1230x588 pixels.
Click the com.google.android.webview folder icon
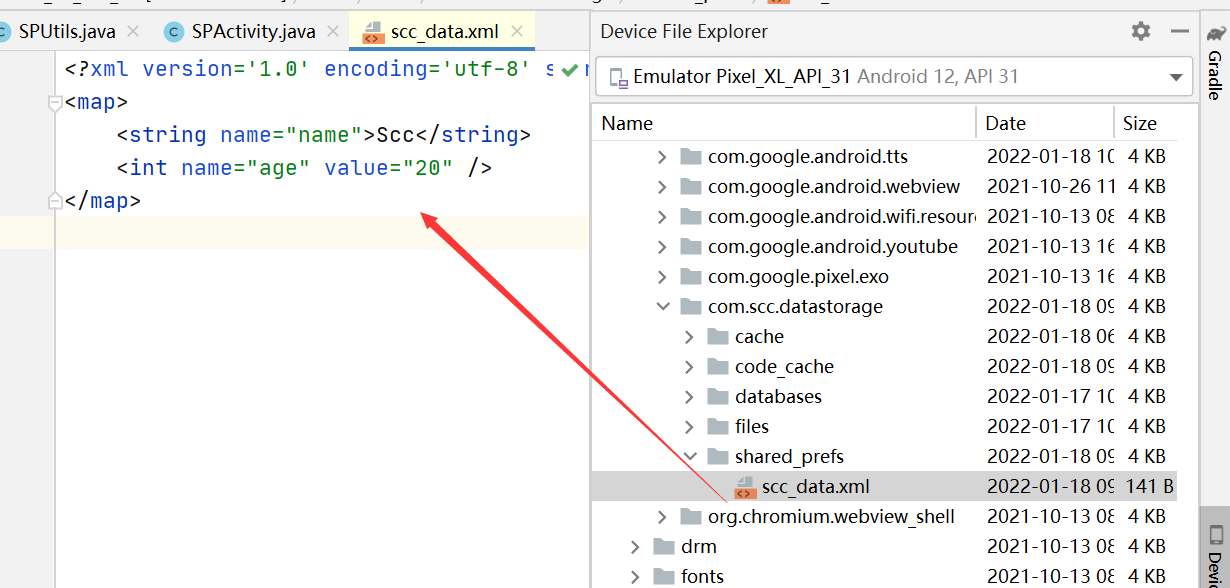[691, 186]
